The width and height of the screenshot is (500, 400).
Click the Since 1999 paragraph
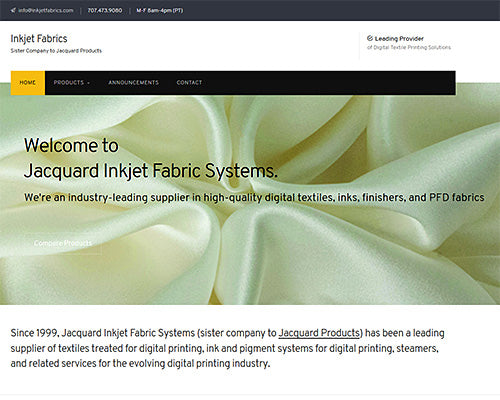coord(227,348)
